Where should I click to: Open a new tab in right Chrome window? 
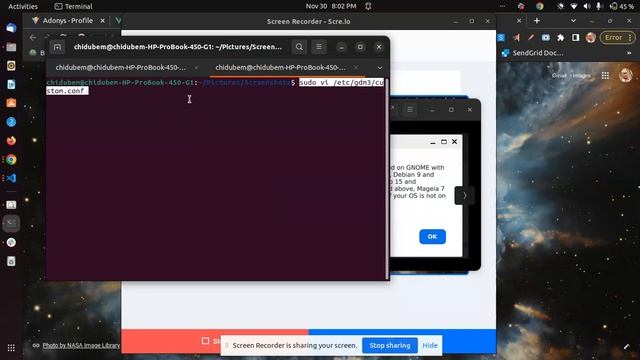click(537, 20)
